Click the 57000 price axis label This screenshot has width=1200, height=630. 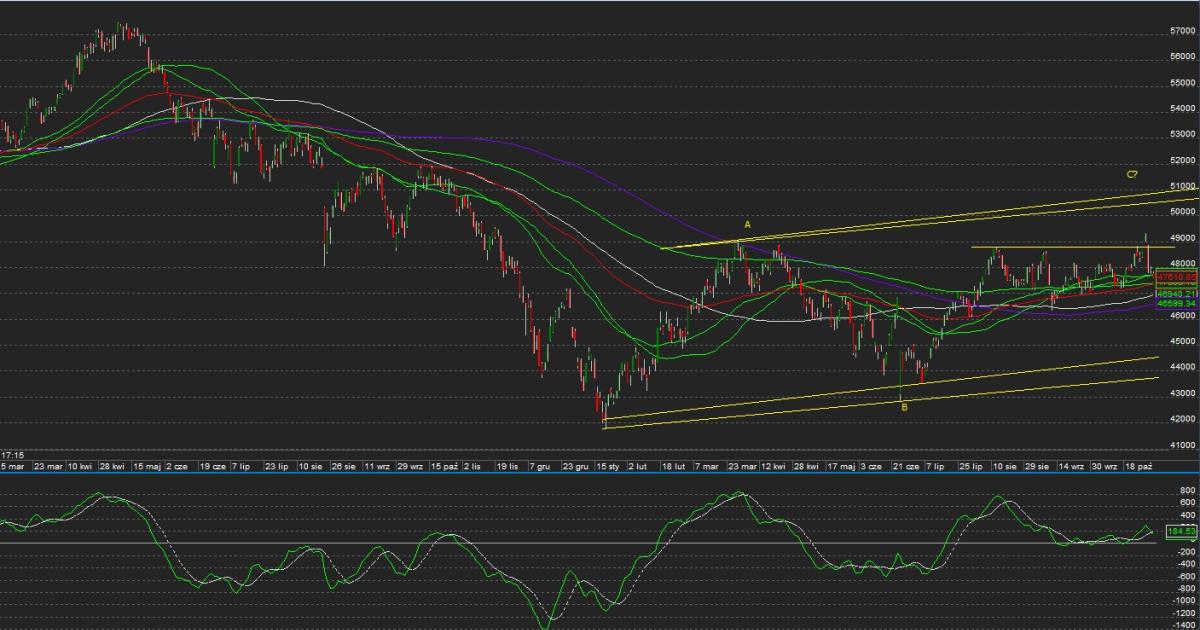tap(1182, 31)
